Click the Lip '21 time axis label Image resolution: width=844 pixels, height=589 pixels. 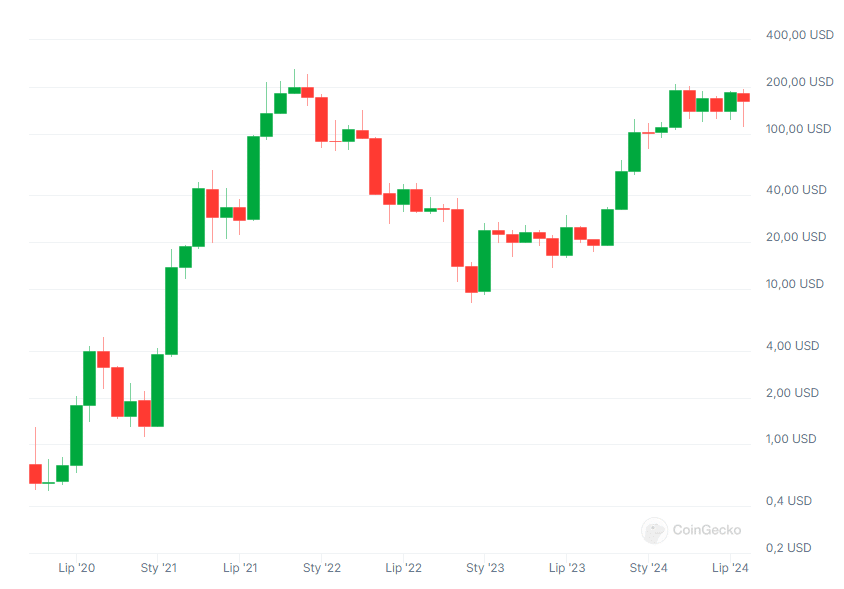[x=240, y=568]
